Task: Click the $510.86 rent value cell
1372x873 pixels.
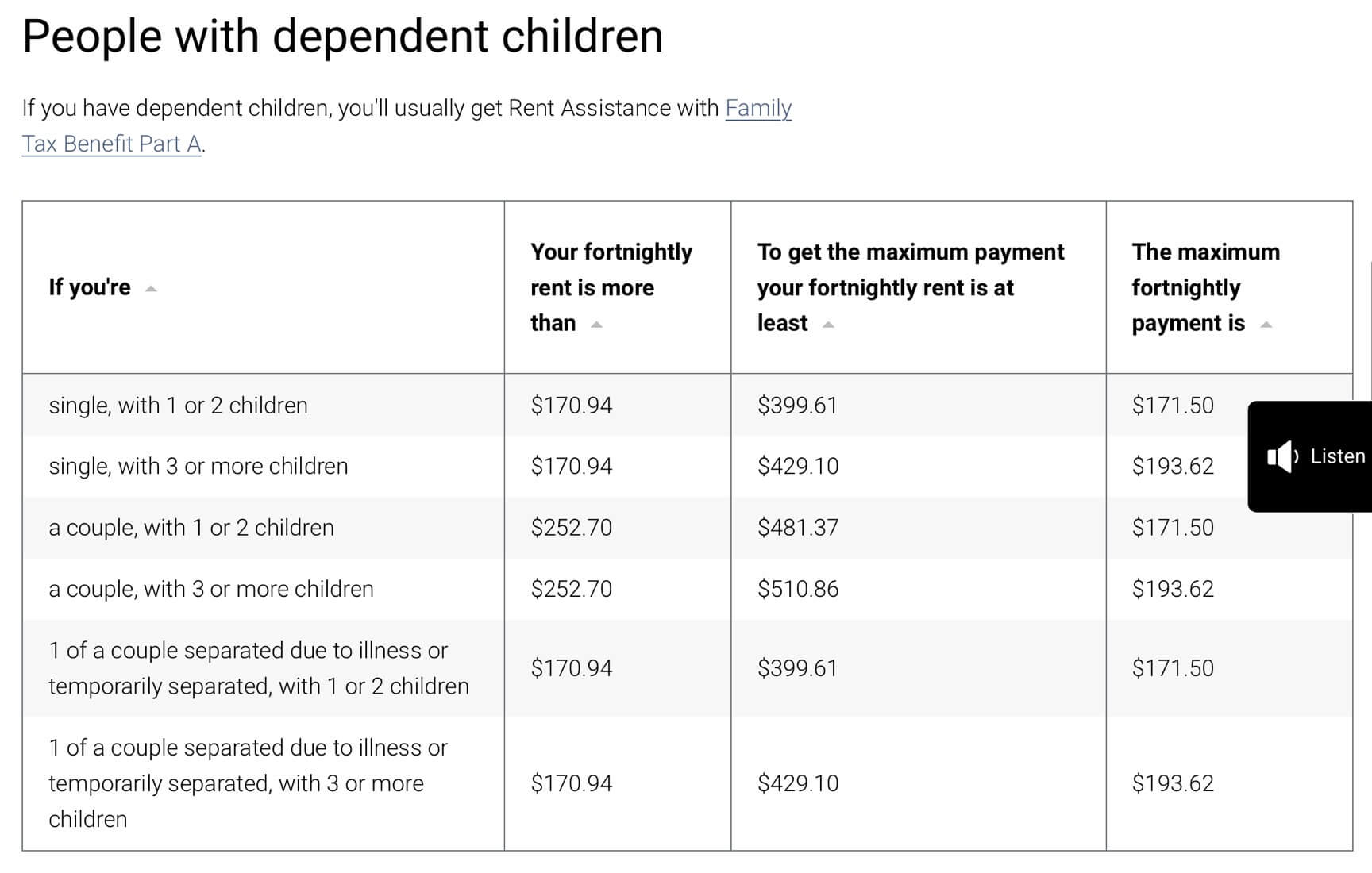Action: point(798,589)
